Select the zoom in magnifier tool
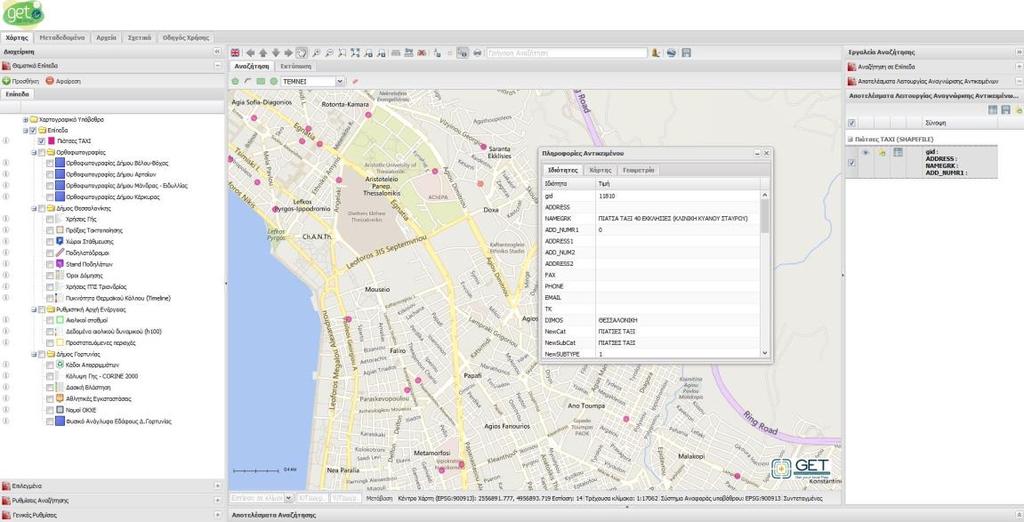Image resolution: width=1024 pixels, height=522 pixels. [316, 53]
